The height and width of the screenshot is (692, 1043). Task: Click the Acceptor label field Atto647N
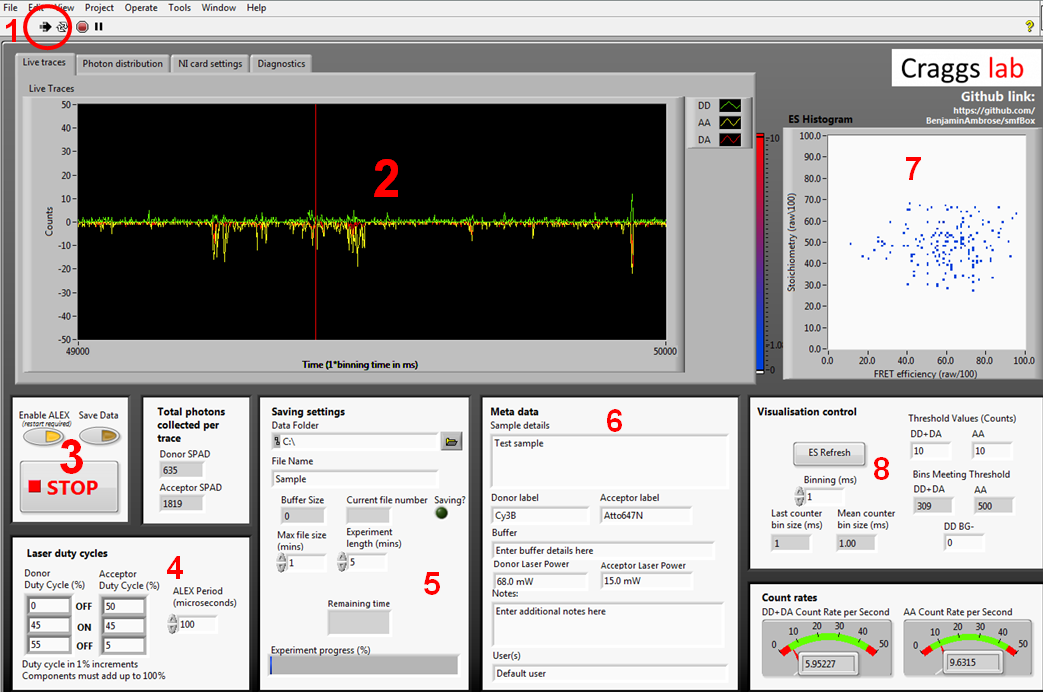[x=646, y=516]
